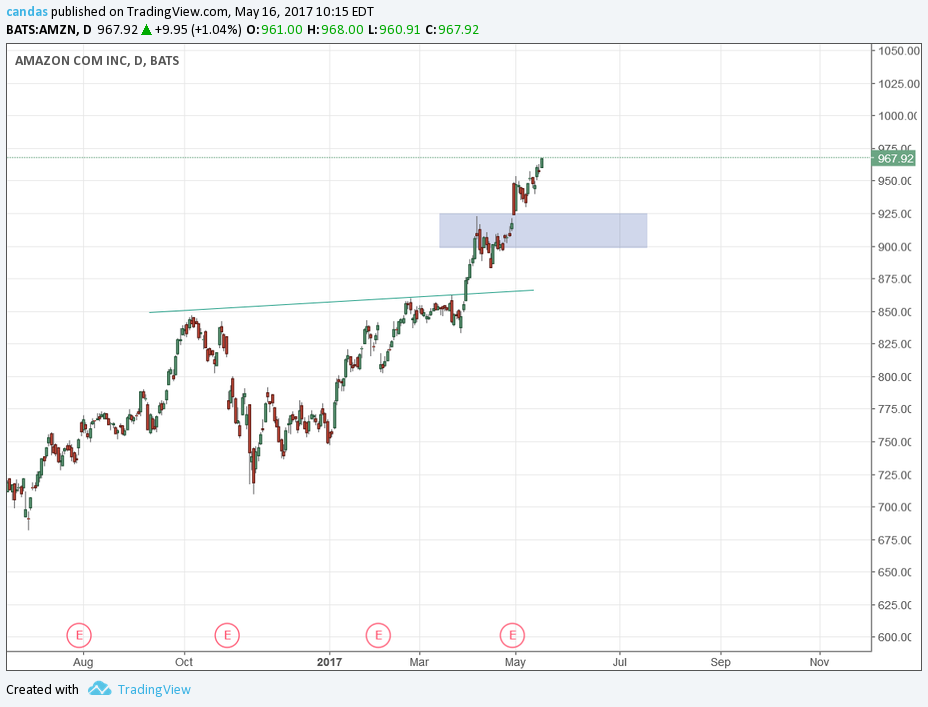Click the 1000.00 price axis label
The image size is (928, 707).
pyautogui.click(x=898, y=116)
